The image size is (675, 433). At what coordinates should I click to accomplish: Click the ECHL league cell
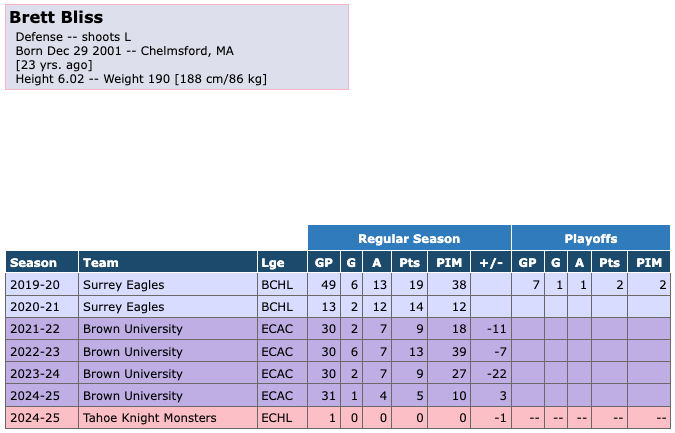[x=275, y=417]
